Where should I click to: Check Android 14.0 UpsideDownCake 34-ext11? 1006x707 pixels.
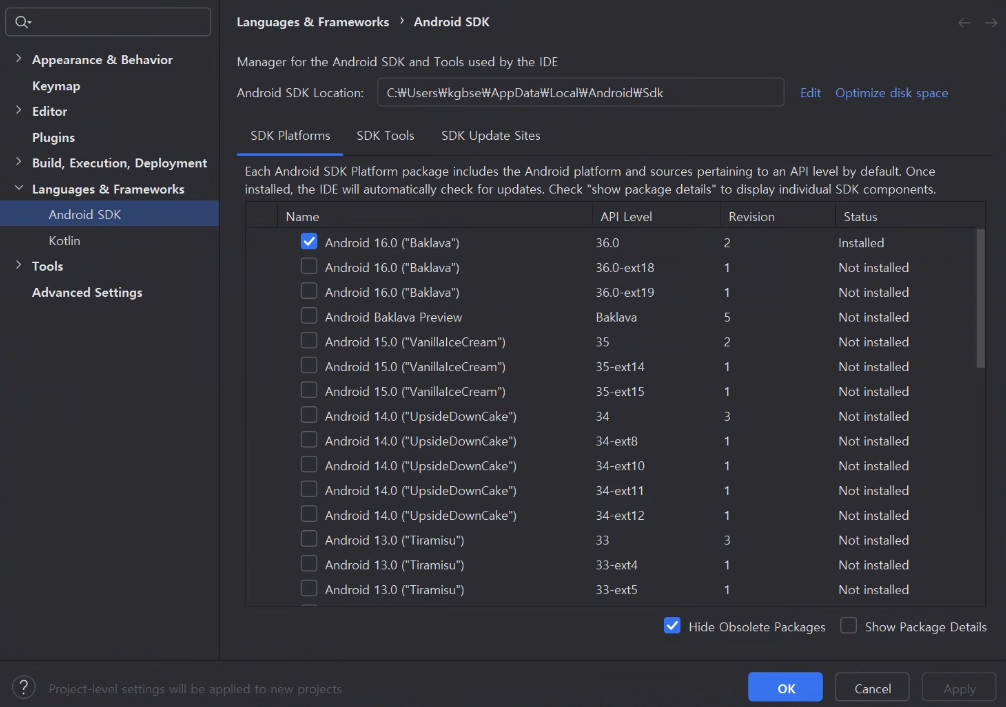coord(309,490)
